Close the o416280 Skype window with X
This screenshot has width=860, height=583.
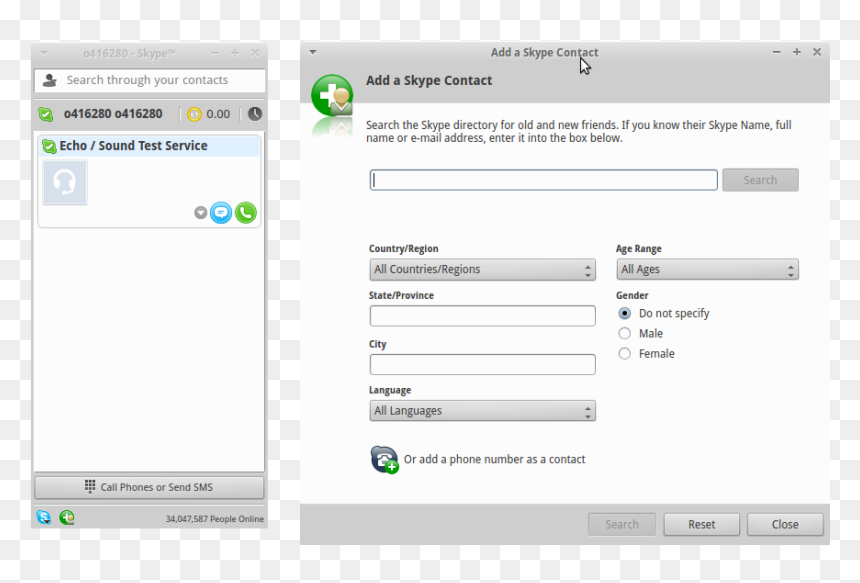254,53
